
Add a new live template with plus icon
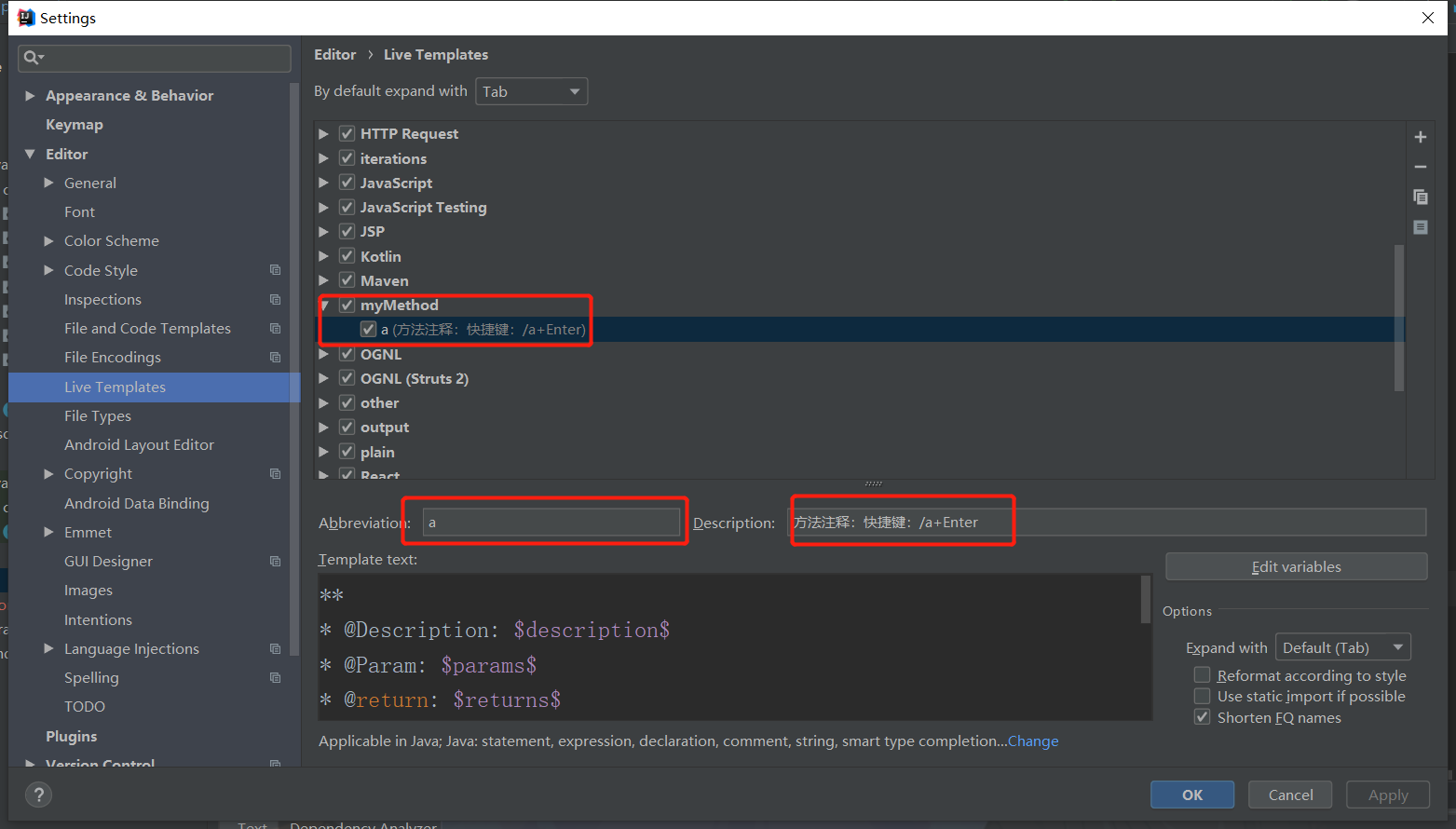click(x=1420, y=137)
